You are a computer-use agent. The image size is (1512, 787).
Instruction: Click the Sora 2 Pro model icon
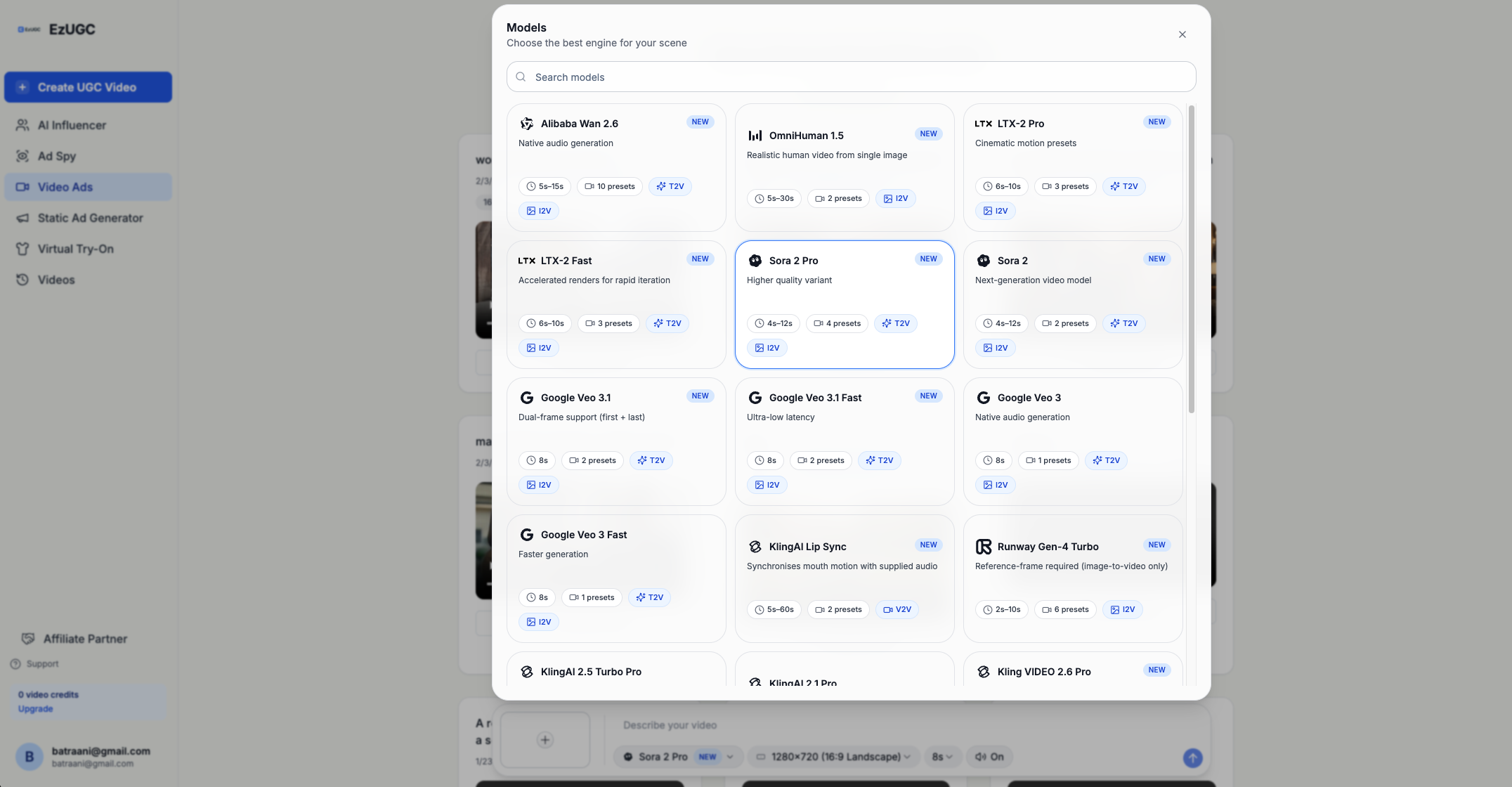[755, 261]
